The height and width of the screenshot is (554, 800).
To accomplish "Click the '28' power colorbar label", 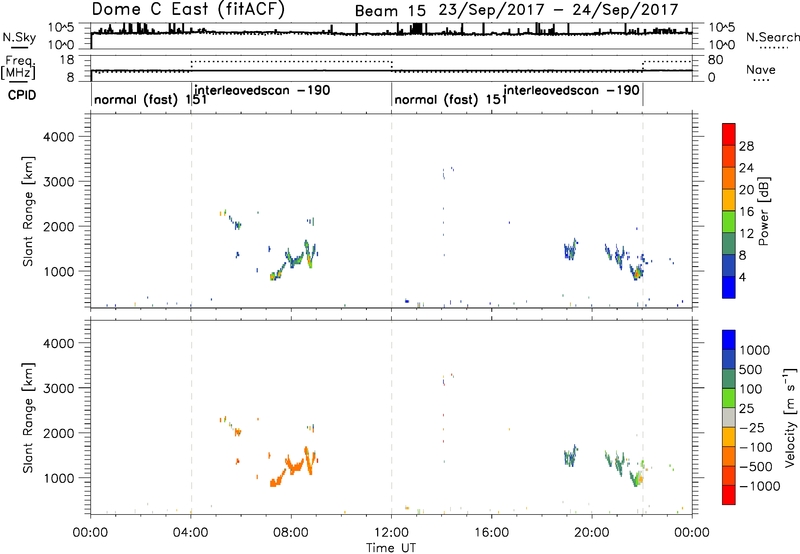I will [746, 146].
